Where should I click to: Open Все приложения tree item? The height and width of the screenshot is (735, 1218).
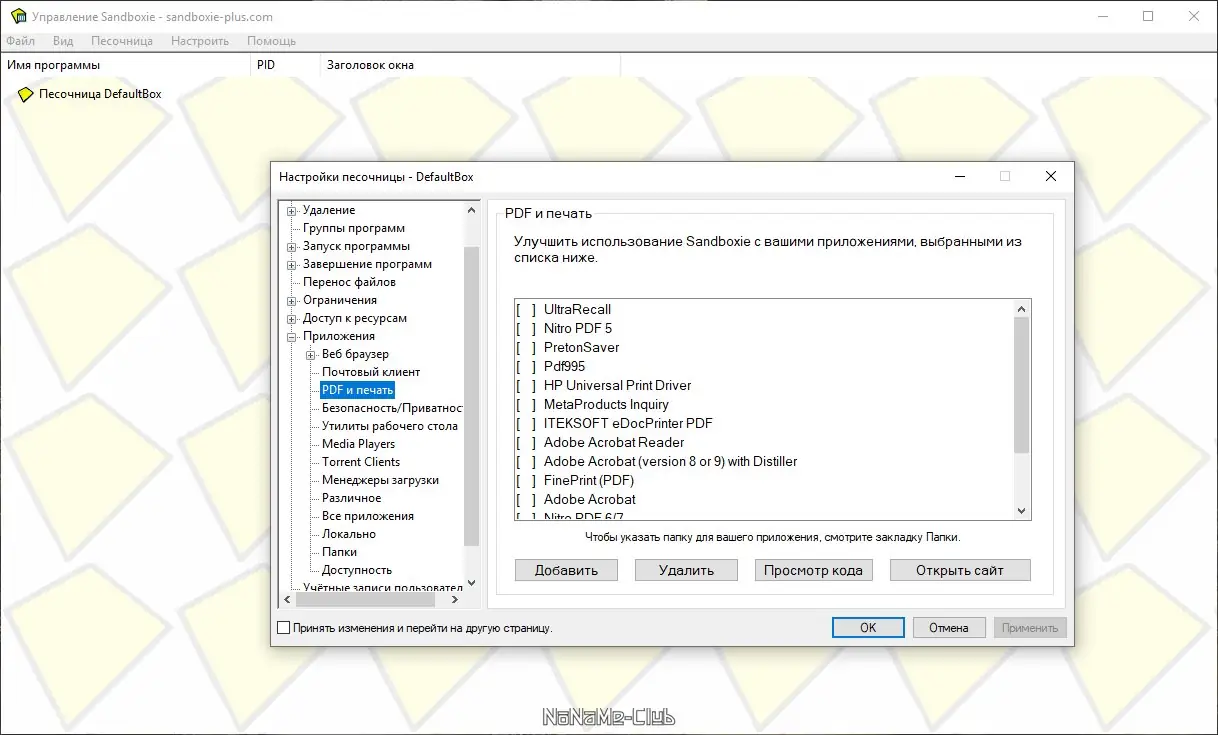pos(367,516)
